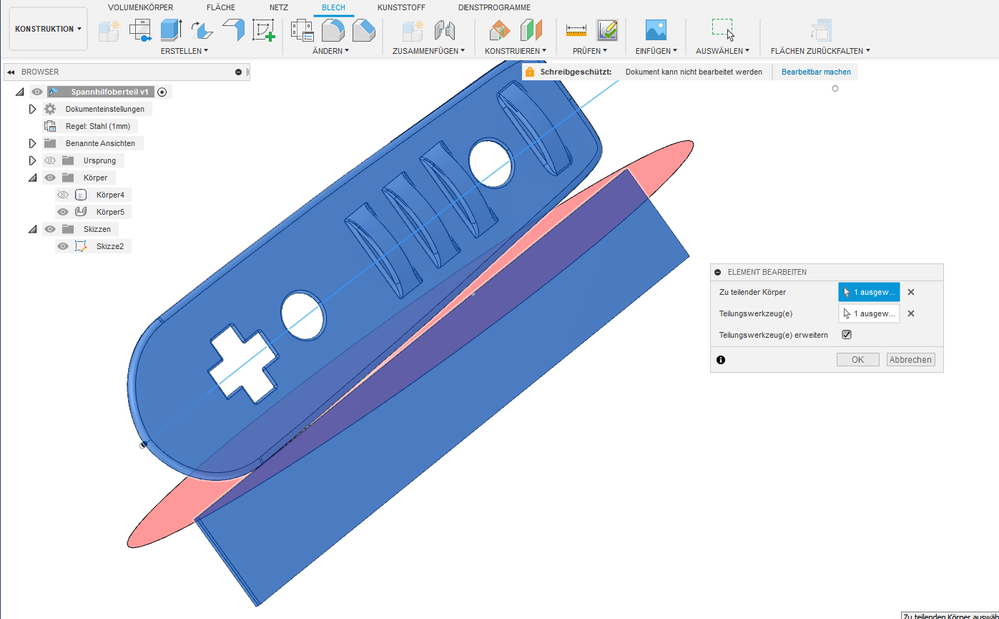Open Flächen zurückfalten dropdown menu
This screenshot has height=619, width=999.
820,51
